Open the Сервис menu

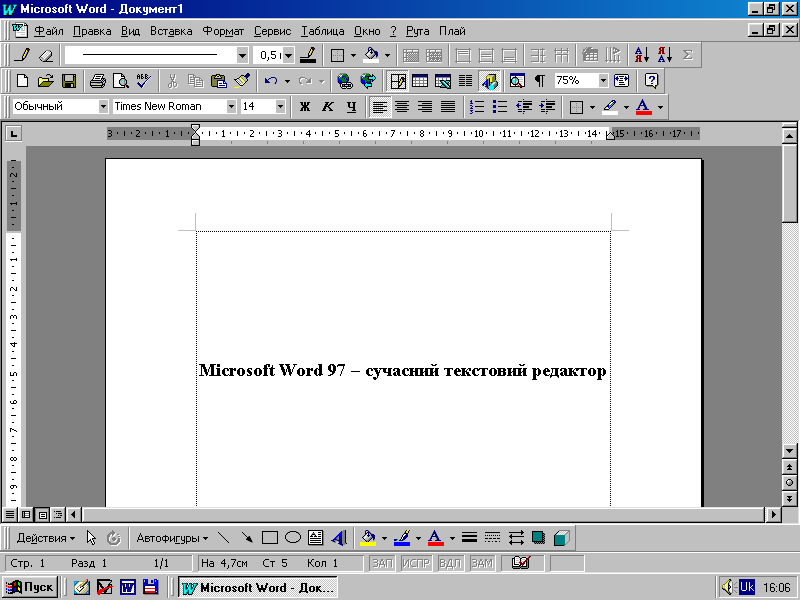tap(272, 31)
